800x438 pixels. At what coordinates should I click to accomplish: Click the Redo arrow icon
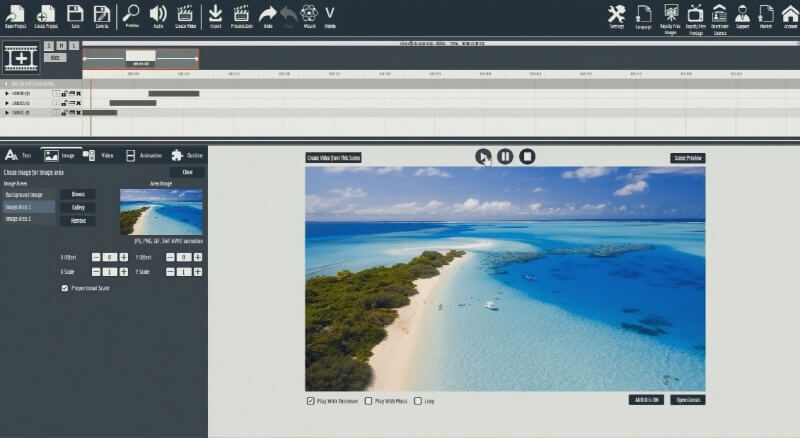point(267,16)
